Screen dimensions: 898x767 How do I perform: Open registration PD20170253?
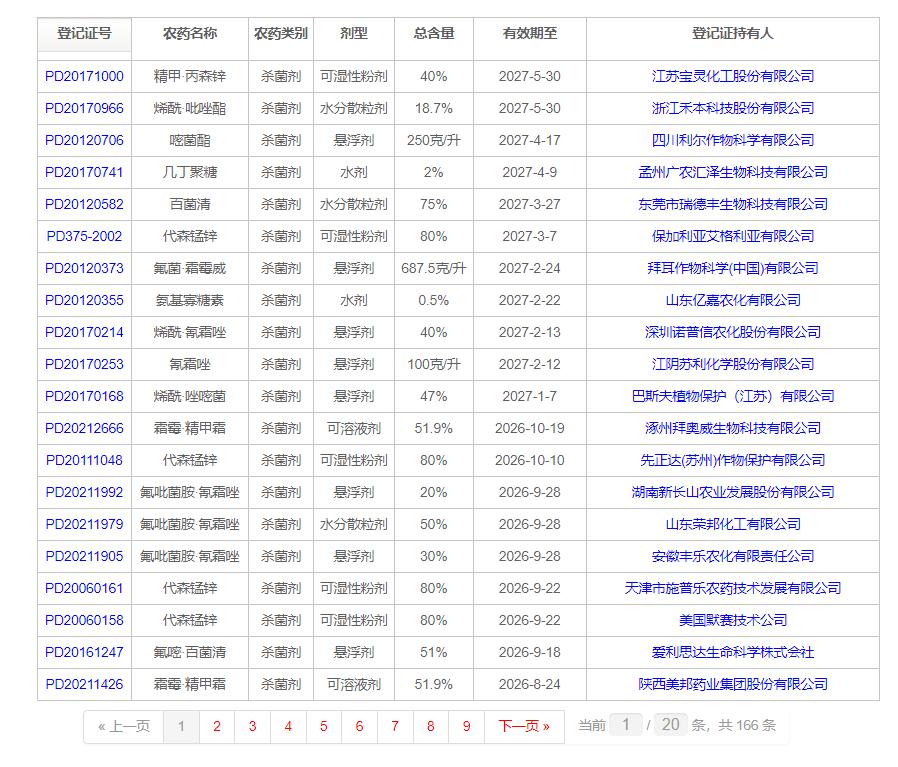coord(84,365)
